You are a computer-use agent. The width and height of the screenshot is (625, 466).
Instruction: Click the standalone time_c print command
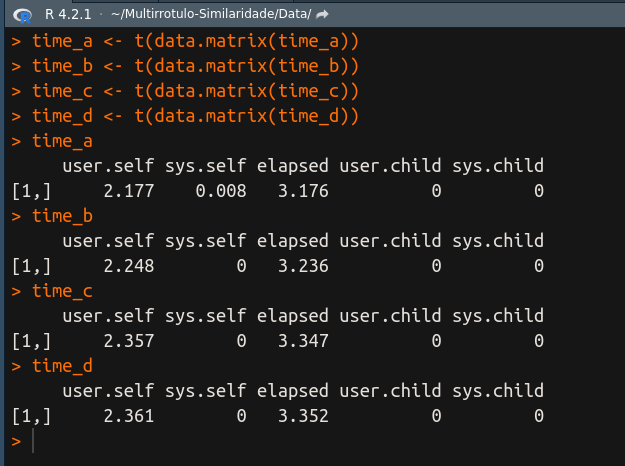tap(62, 291)
